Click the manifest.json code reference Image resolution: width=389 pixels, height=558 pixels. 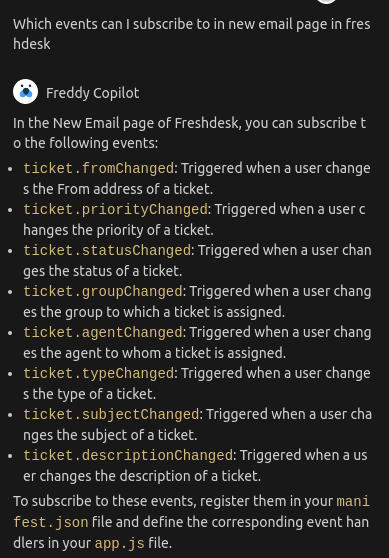point(191,512)
